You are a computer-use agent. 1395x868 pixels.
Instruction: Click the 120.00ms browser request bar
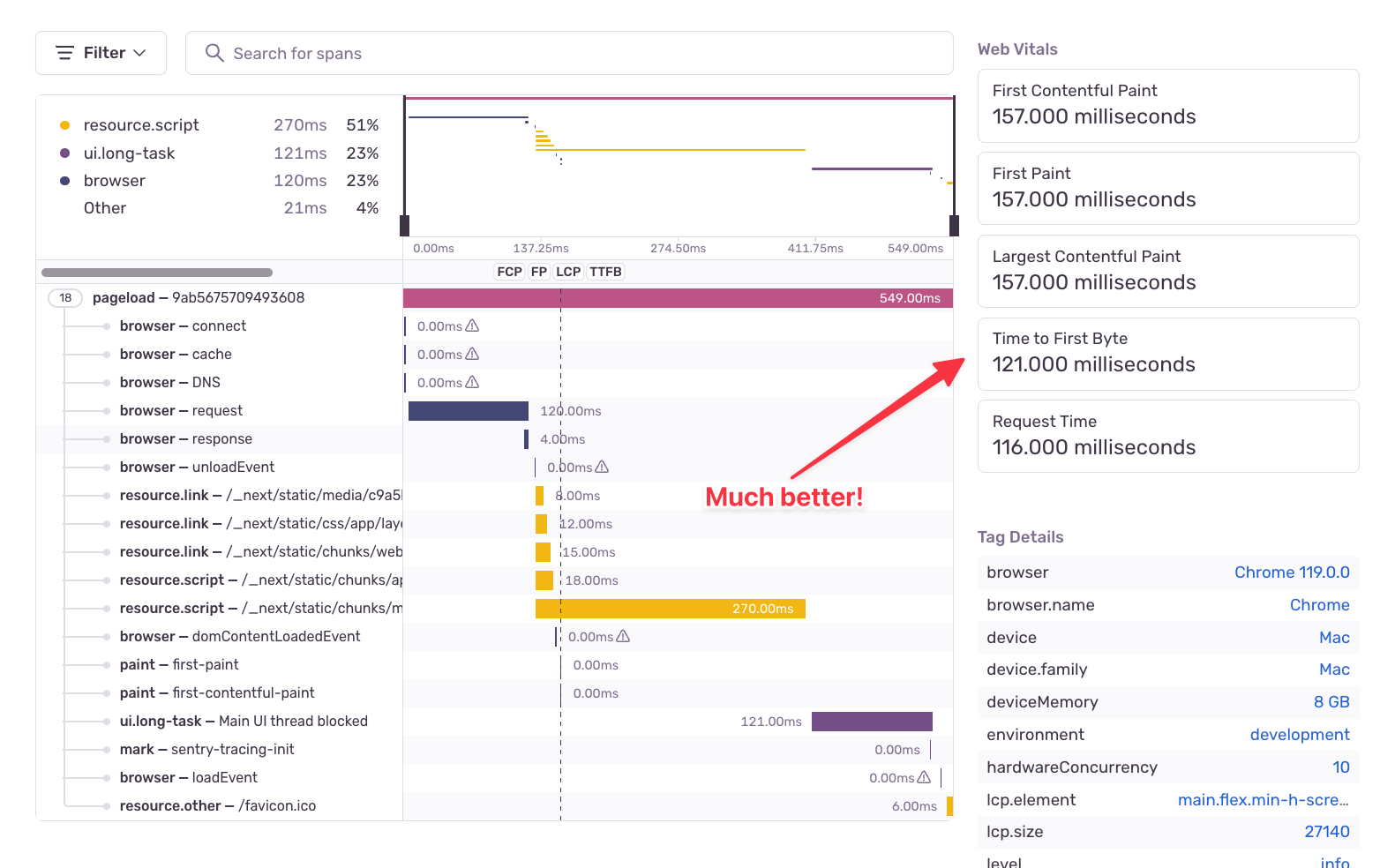tap(469, 411)
